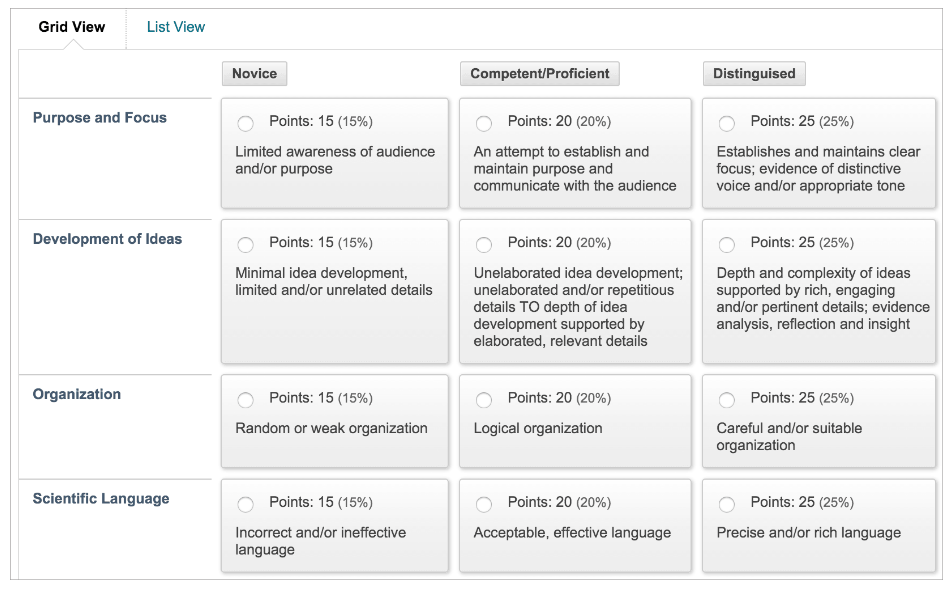Click the 'Logical organization' cell
This screenshot has width=951, height=593.
pyautogui.click(x=538, y=428)
